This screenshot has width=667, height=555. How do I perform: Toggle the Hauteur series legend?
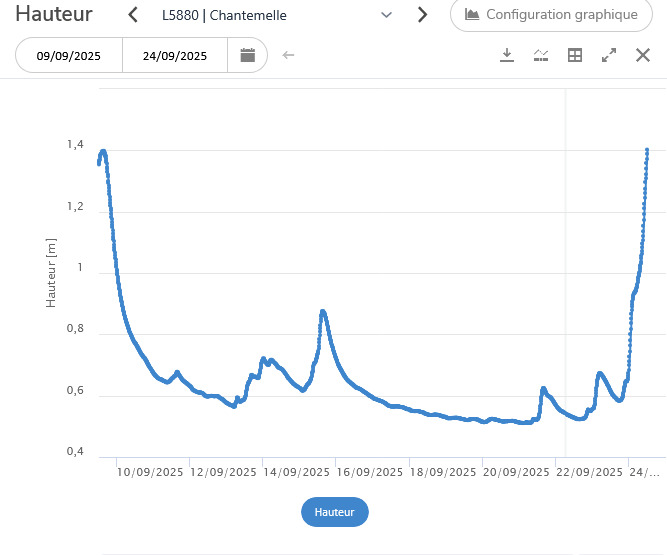click(x=335, y=512)
